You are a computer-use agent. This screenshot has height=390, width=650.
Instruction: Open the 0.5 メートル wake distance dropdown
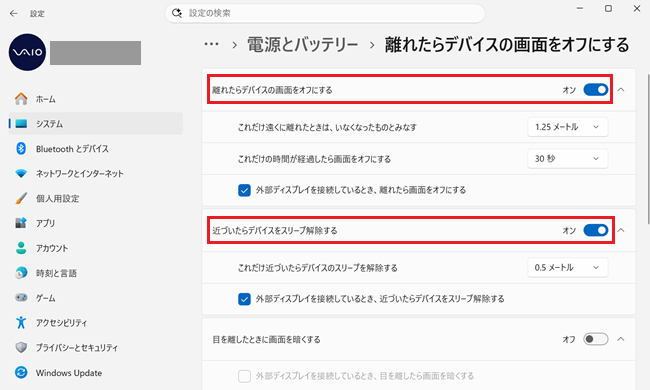[x=568, y=267]
